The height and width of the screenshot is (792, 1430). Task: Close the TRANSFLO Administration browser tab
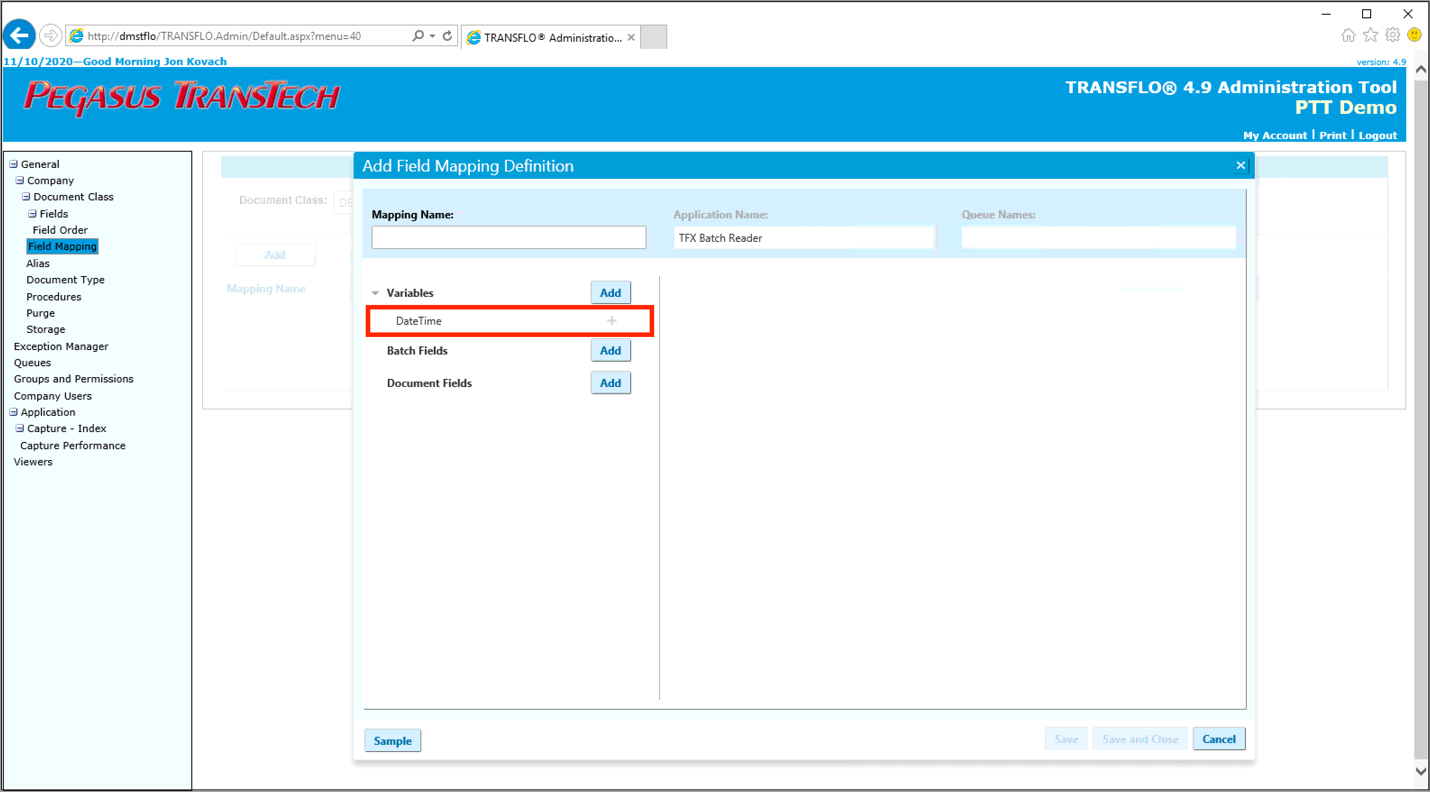tap(631, 38)
